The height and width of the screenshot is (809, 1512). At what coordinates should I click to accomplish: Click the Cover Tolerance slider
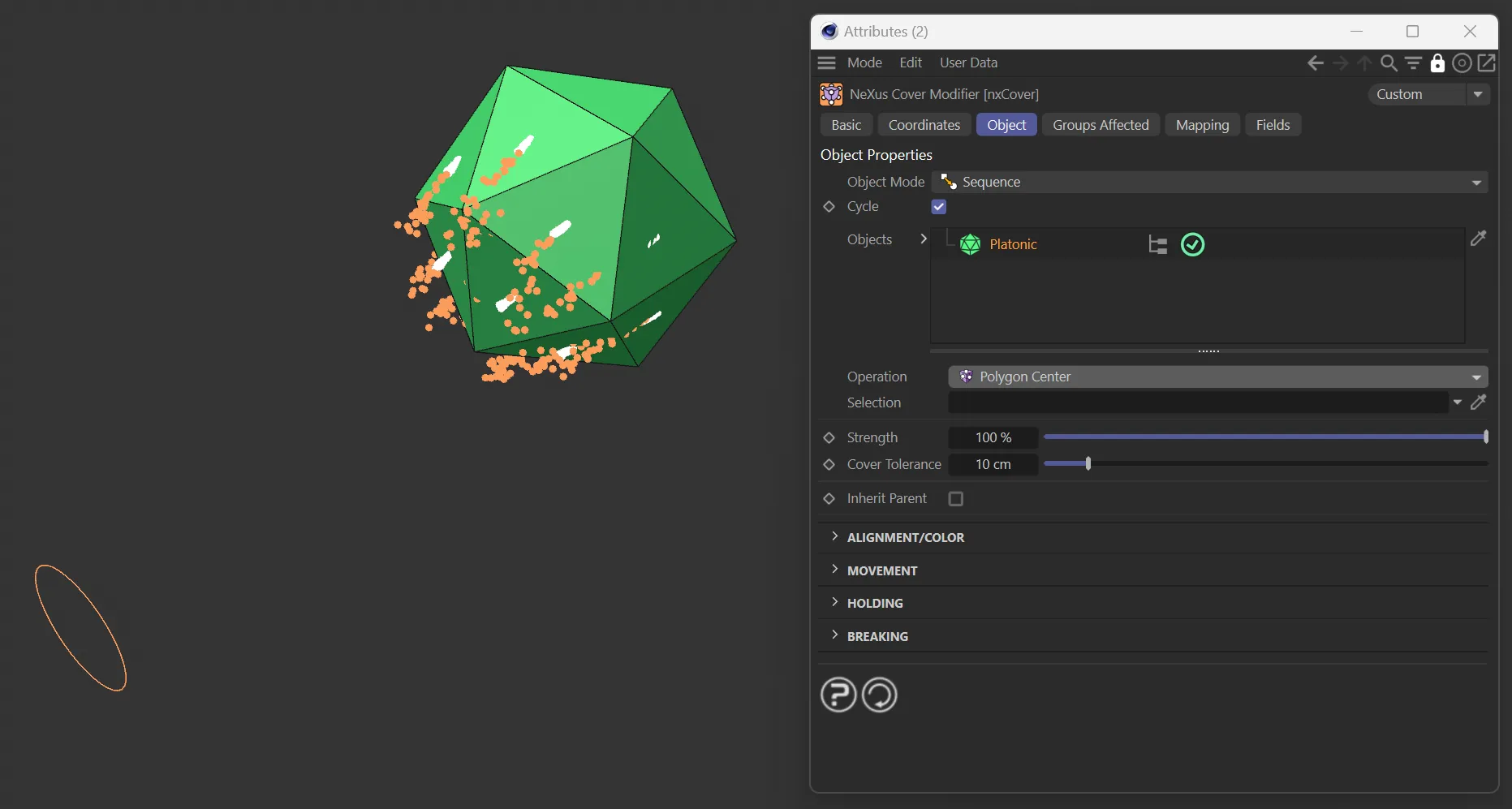pos(1264,464)
